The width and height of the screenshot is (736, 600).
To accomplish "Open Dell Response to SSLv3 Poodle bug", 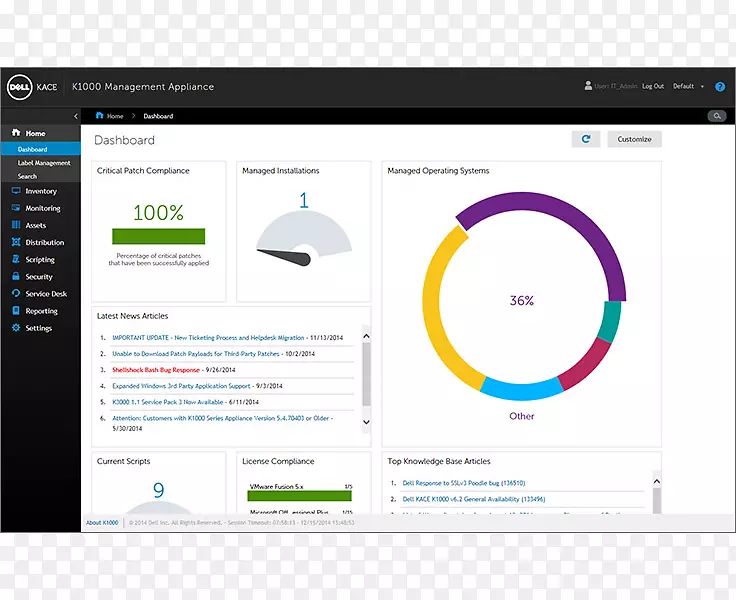I will 464,483.
